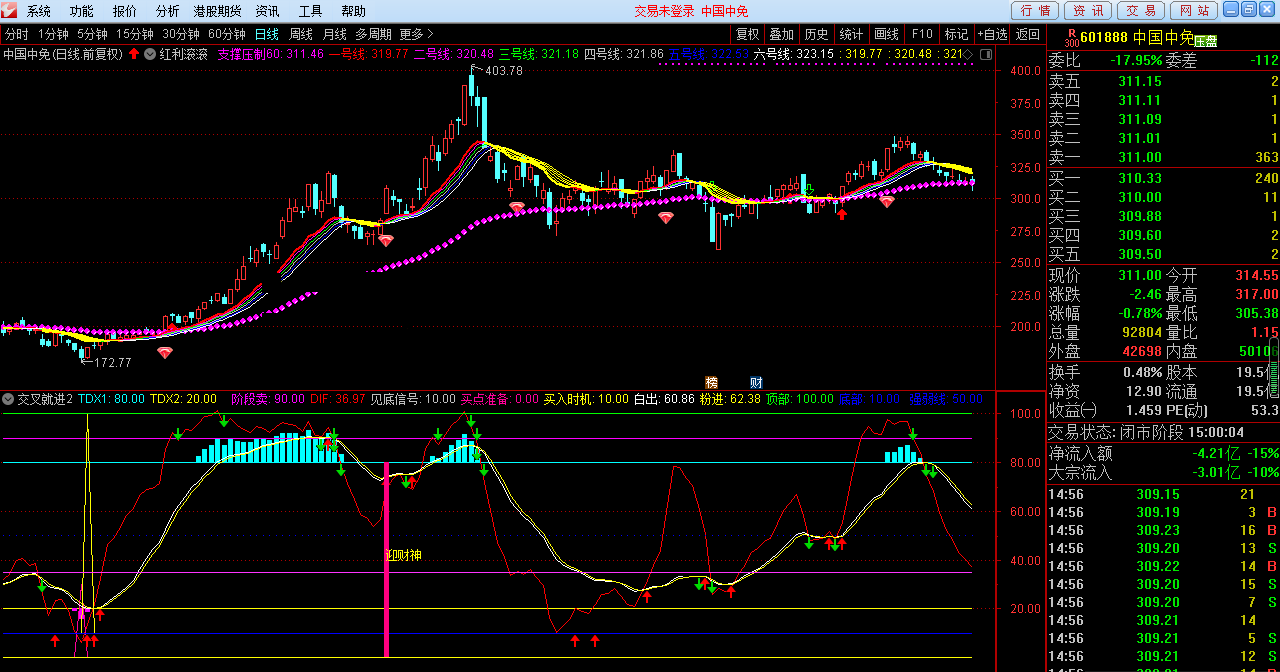
Task: Click the 交易状态 闭市阶段 status line
Action: coord(1146,432)
